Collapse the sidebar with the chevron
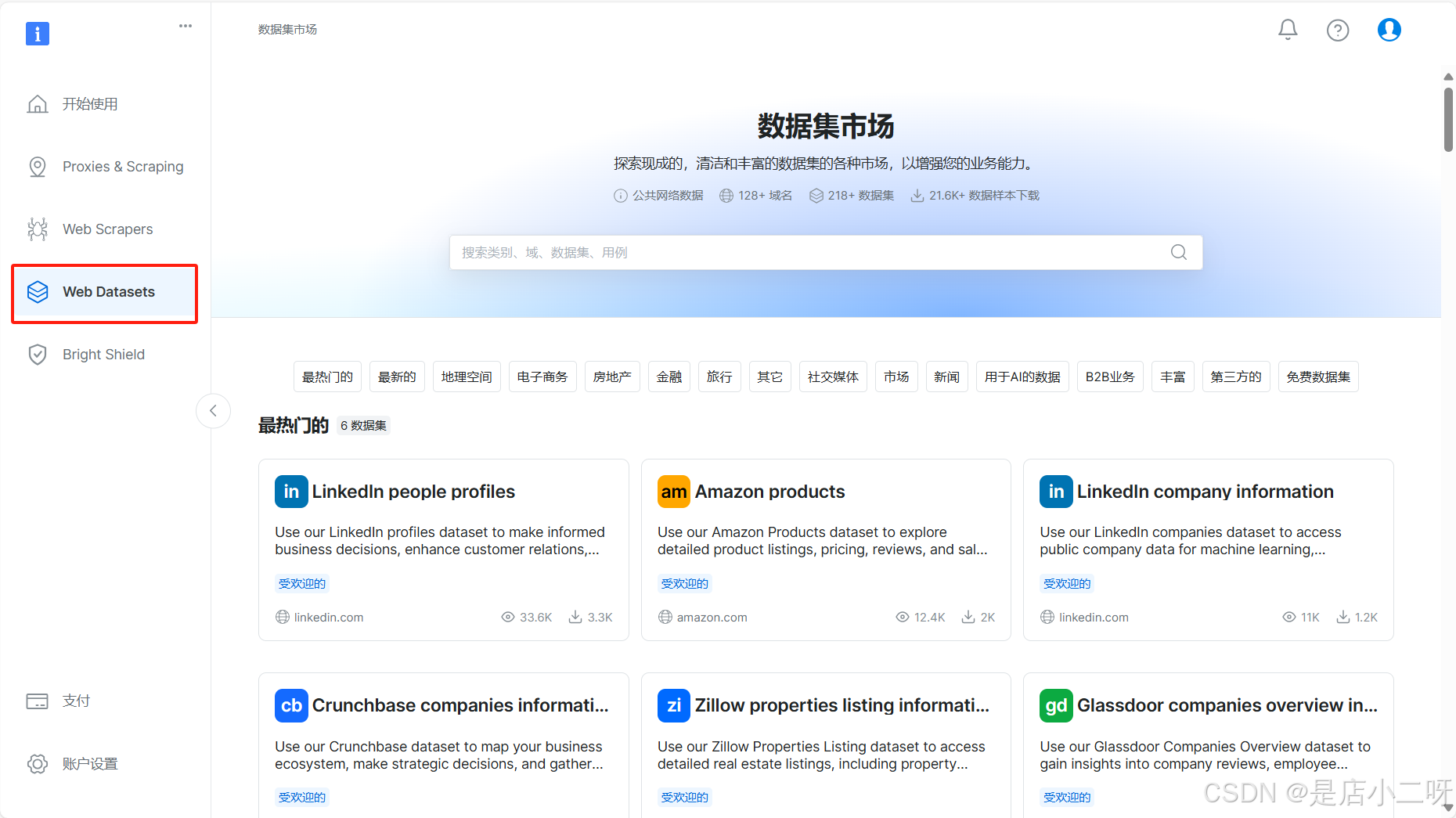Viewport: 1456px width, 818px height. 213,410
